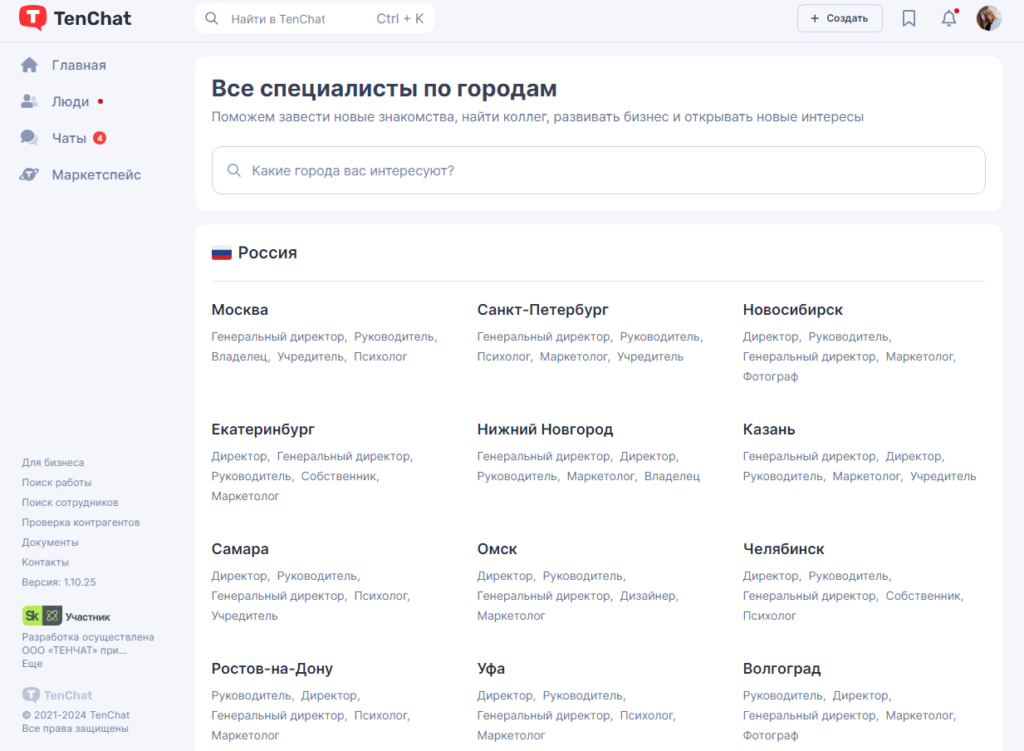Image resolution: width=1024 pixels, height=751 pixels.
Task: Click the Главная home icon
Action: pos(30,65)
